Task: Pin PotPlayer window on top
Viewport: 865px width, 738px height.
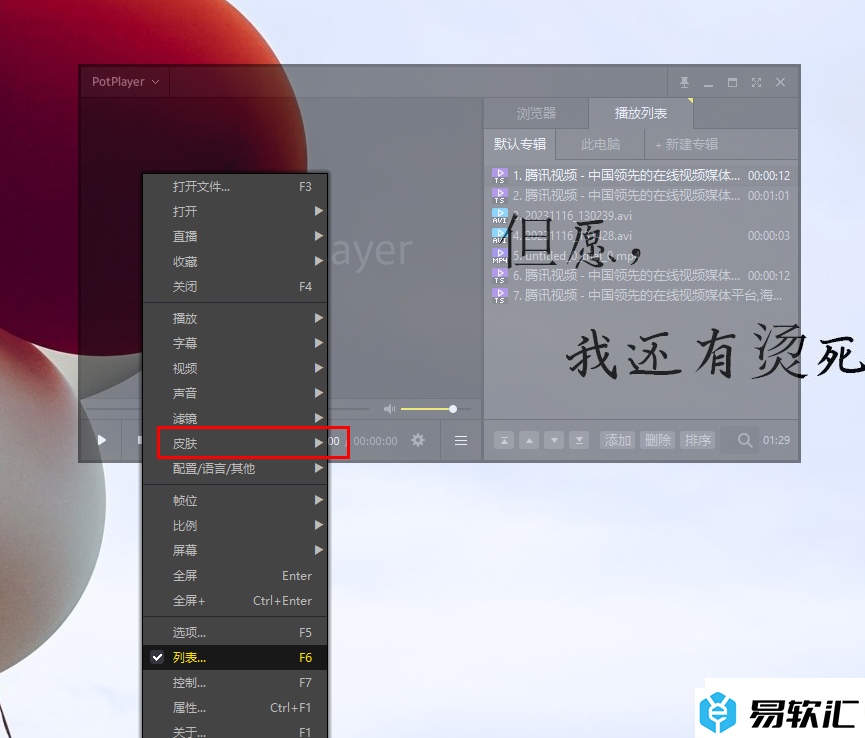Action: click(x=684, y=83)
